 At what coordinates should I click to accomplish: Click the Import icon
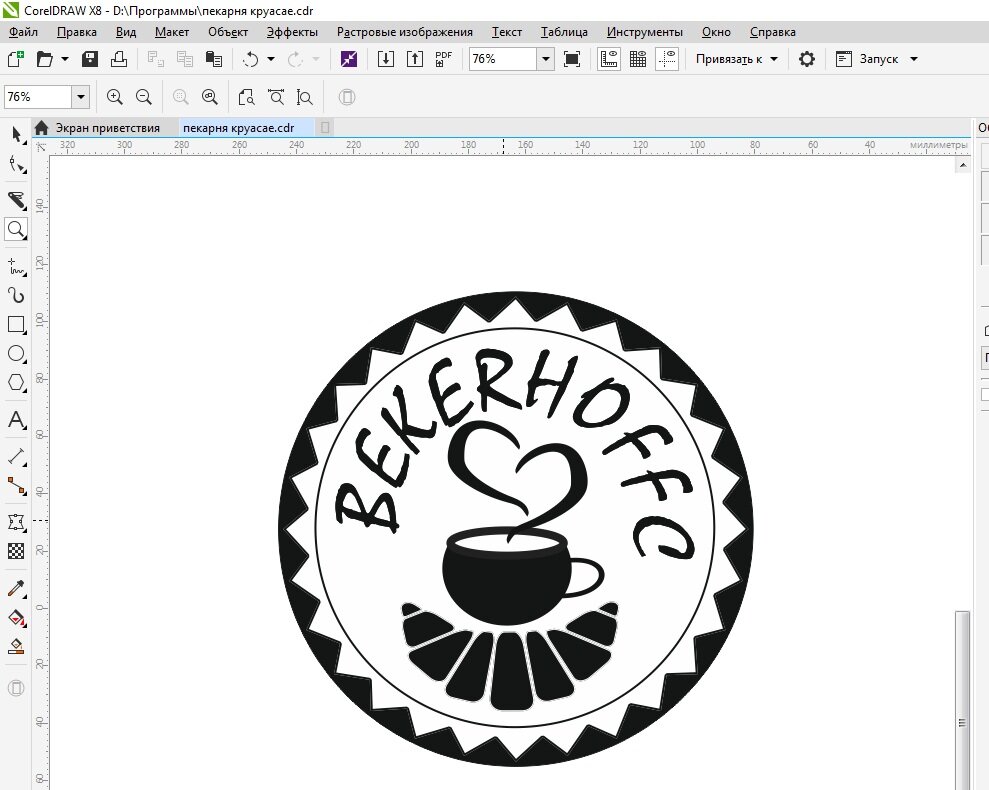click(385, 59)
